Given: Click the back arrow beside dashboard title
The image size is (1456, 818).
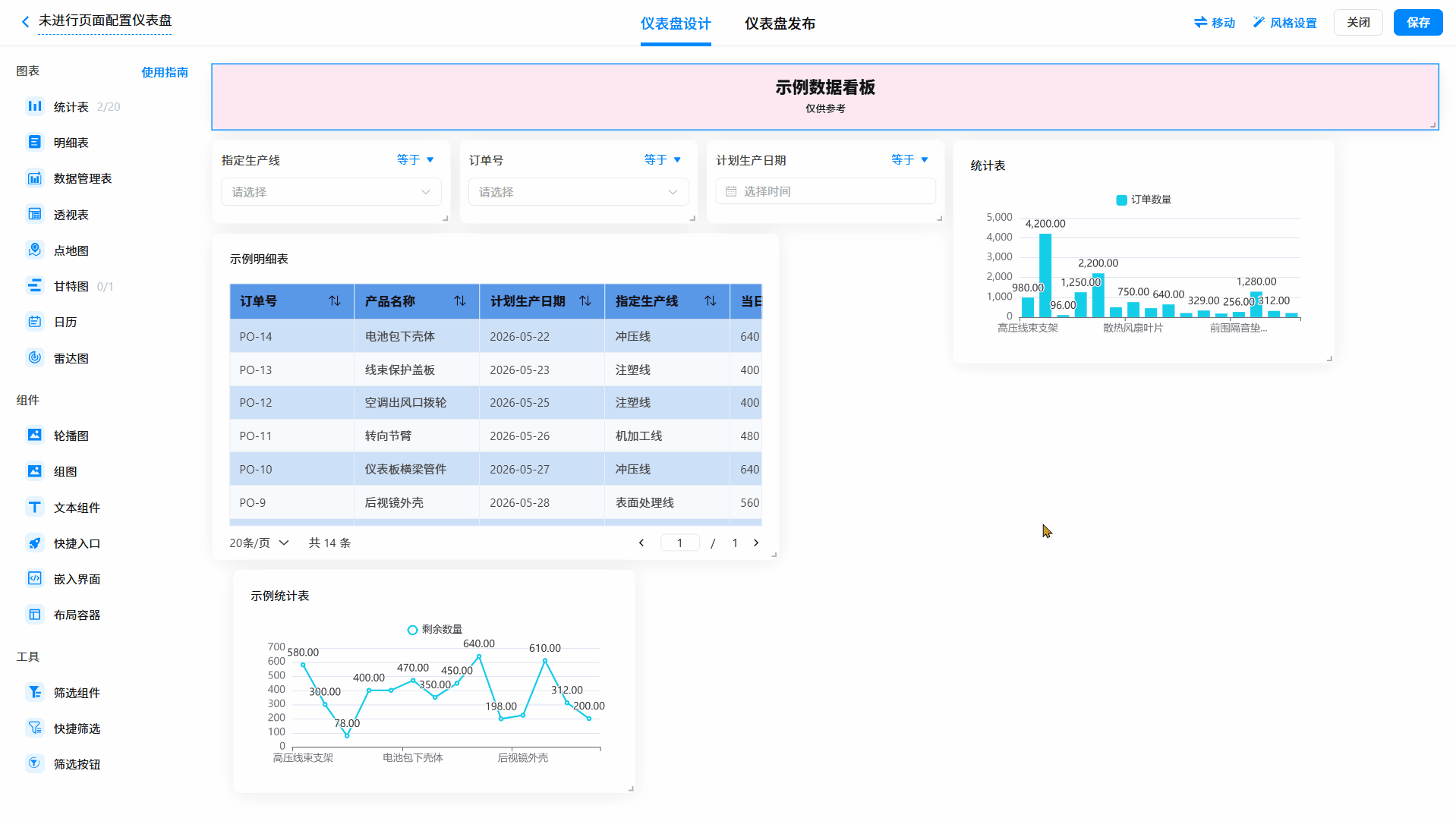Looking at the screenshot, I should [x=25, y=22].
